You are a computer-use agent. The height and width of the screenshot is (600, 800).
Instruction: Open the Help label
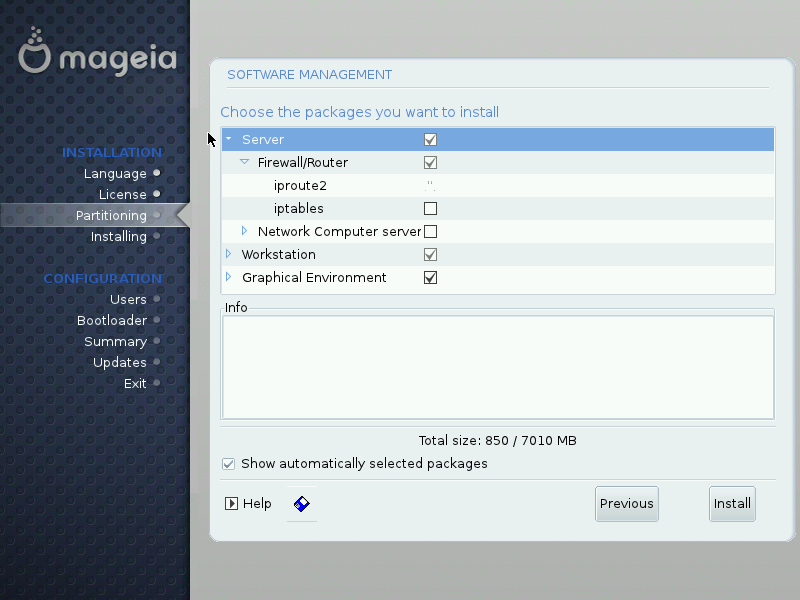point(257,504)
